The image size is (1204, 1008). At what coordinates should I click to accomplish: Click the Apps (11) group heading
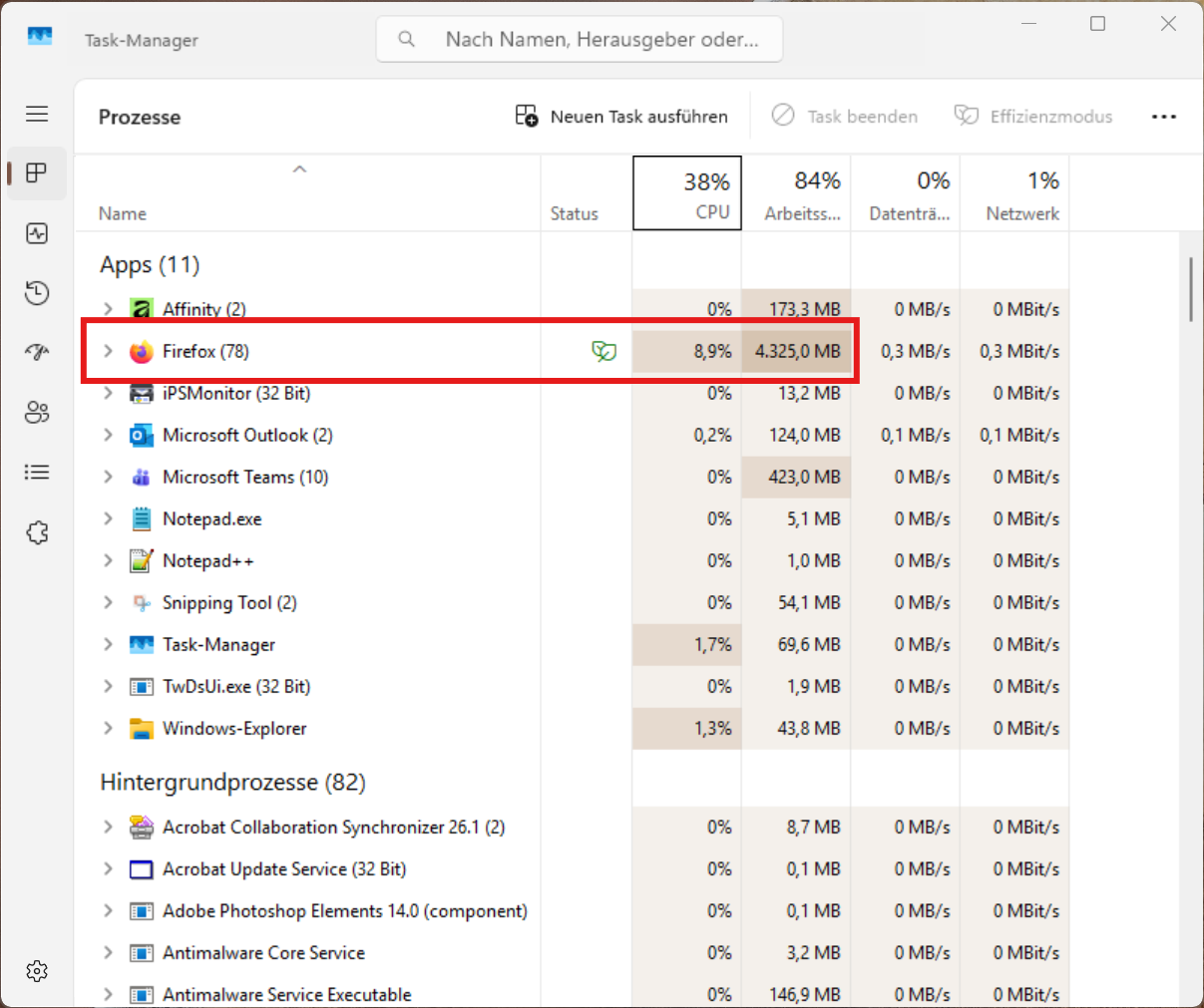pyautogui.click(x=150, y=264)
